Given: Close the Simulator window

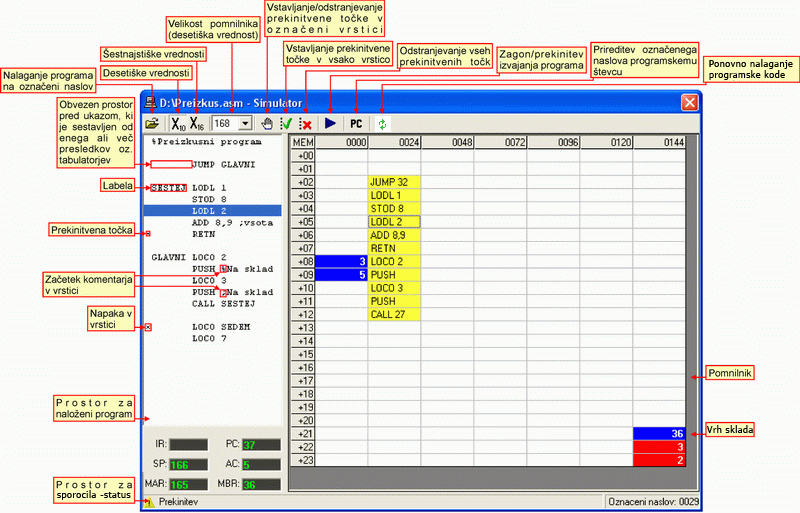Looking at the screenshot, I should tap(689, 102).
